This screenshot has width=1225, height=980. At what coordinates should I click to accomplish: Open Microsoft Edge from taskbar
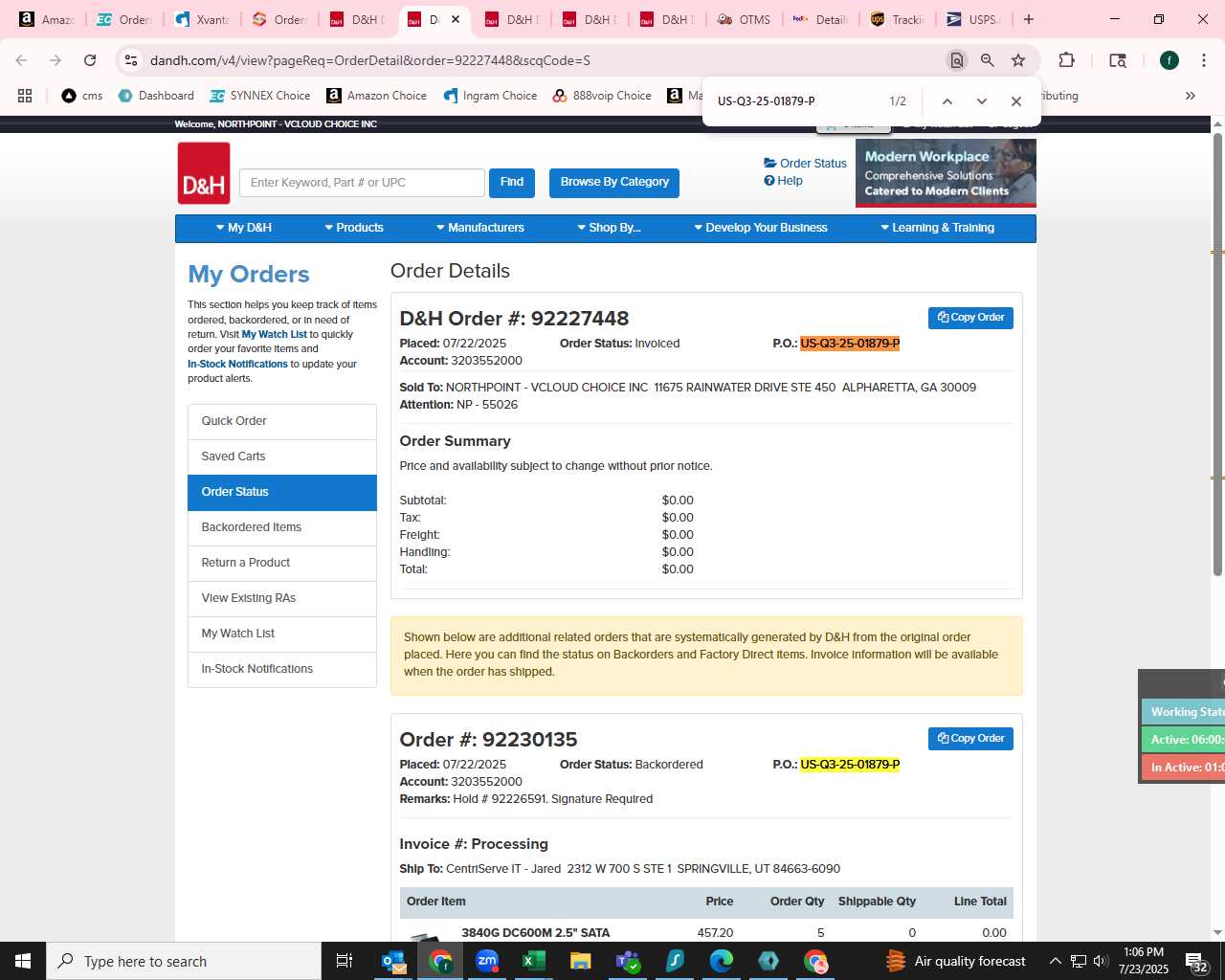pos(722,961)
